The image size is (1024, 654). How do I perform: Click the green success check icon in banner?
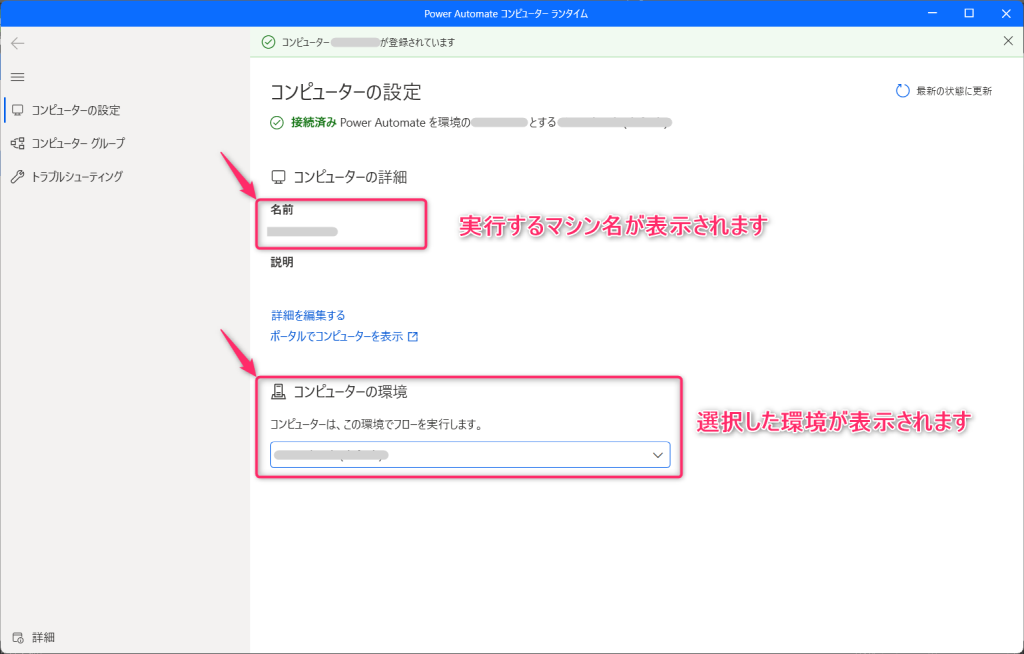point(268,42)
